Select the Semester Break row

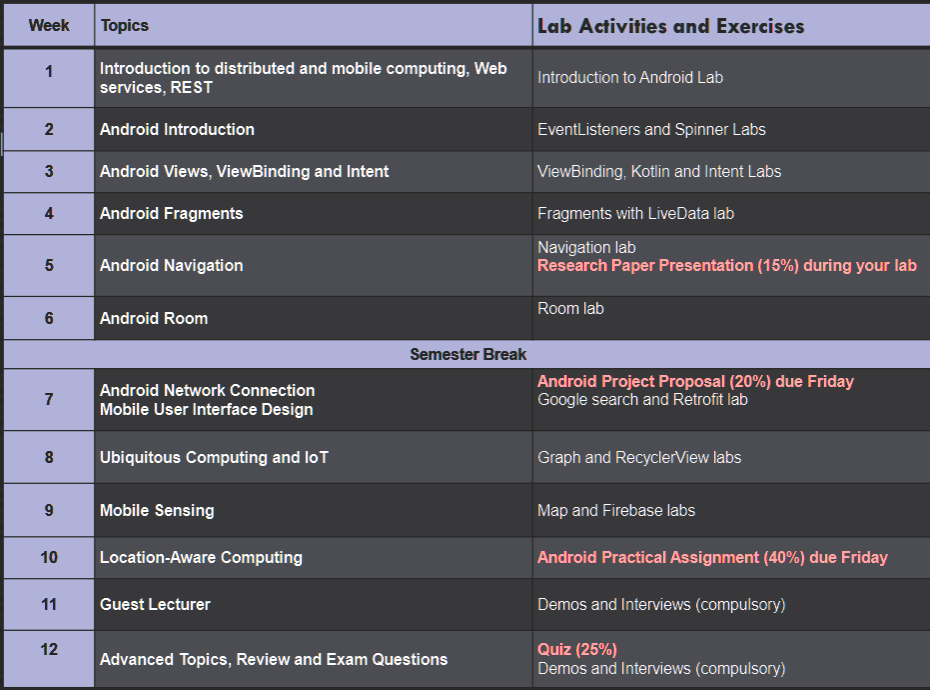[x=467, y=354]
